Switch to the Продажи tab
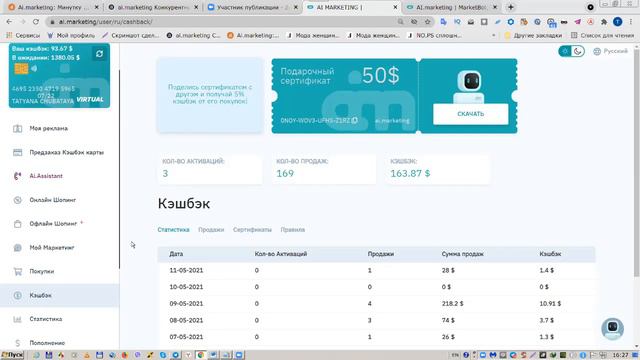640x360 pixels. point(211,230)
